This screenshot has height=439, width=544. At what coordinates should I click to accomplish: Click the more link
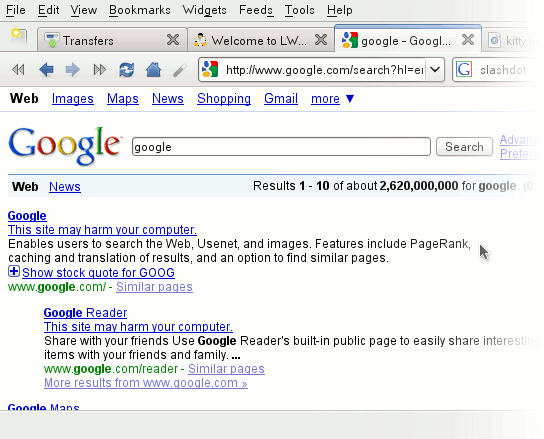click(x=325, y=99)
